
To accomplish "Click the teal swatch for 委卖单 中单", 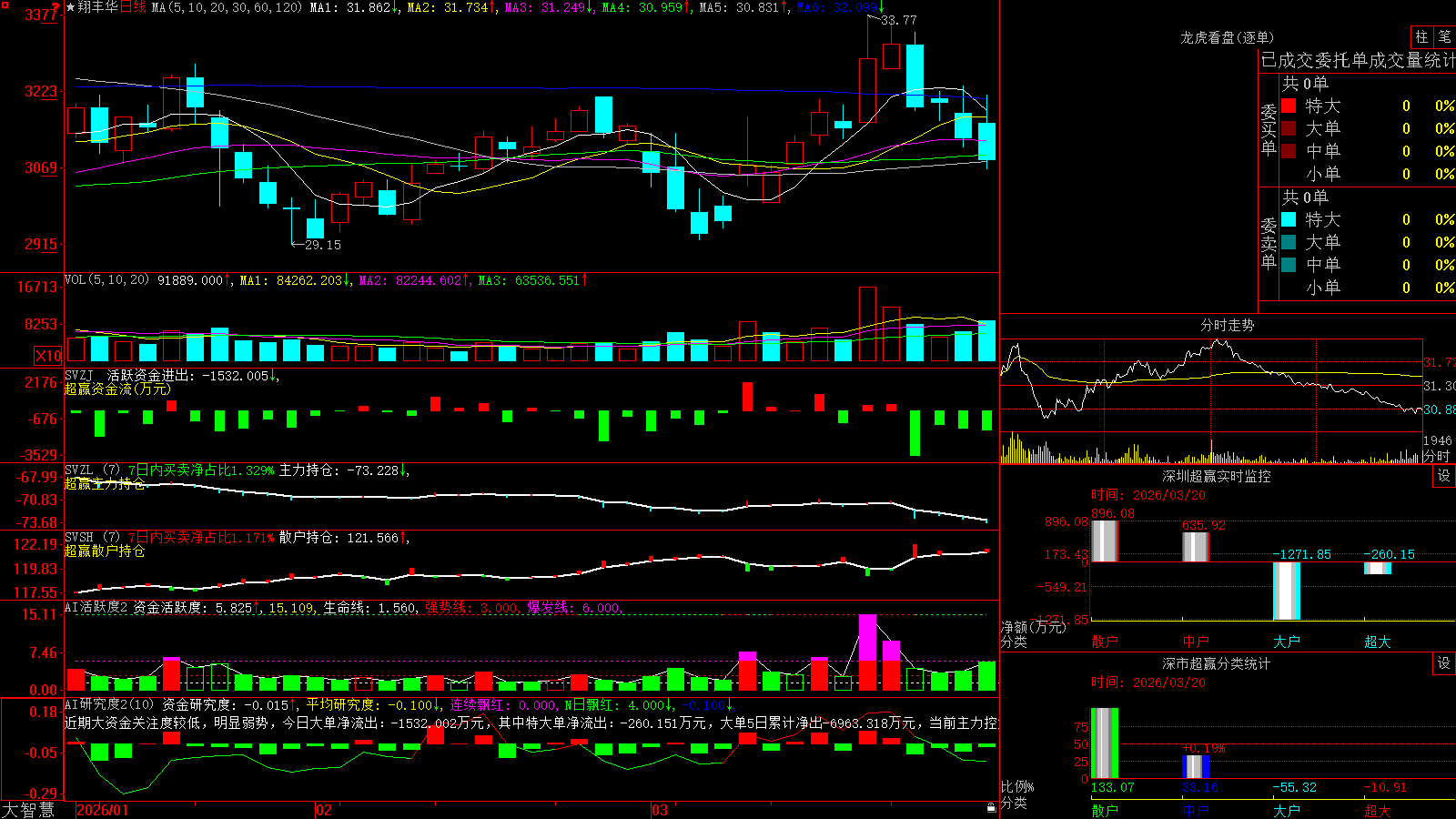I will 1289,265.
